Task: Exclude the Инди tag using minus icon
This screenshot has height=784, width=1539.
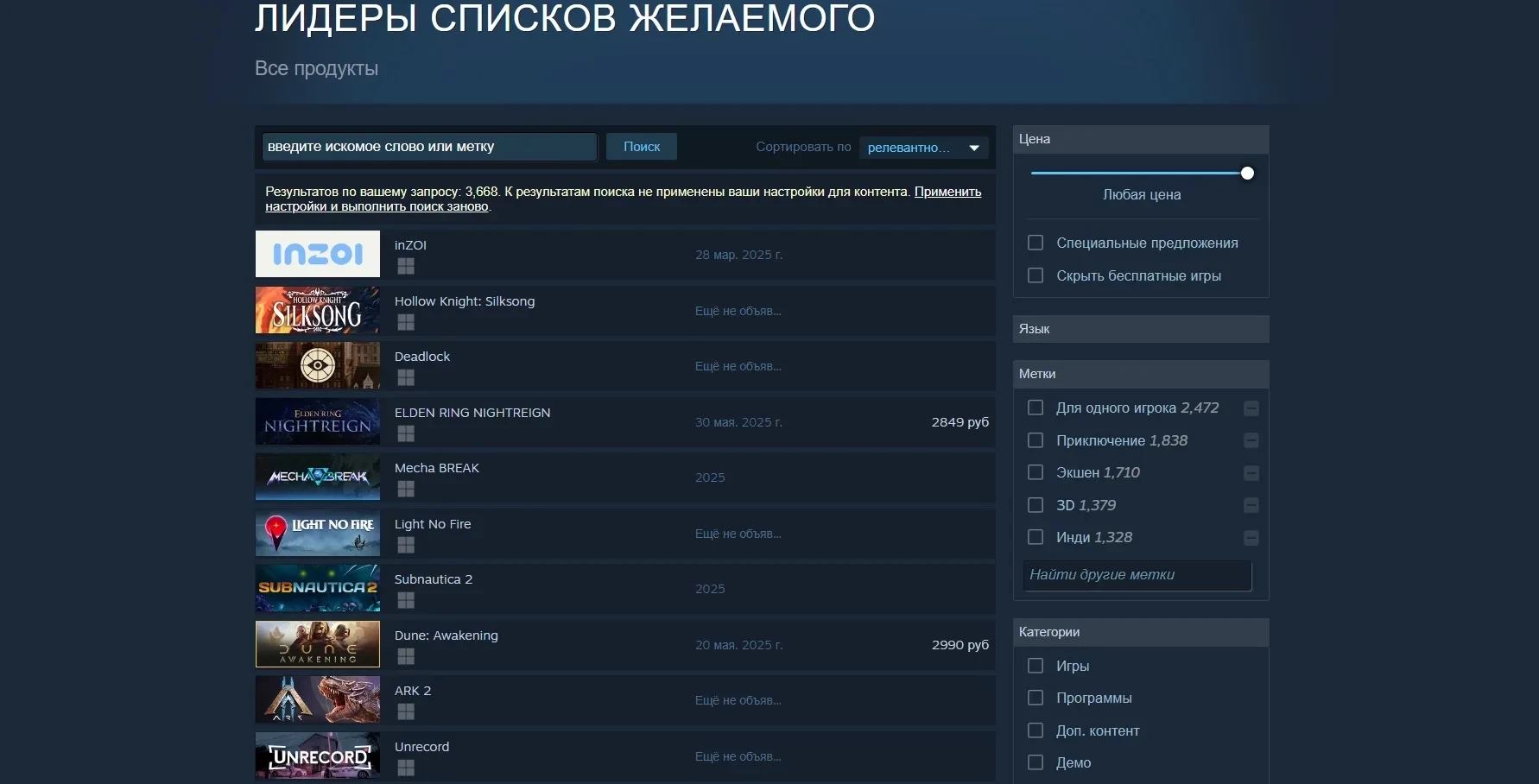Action: point(1251,538)
